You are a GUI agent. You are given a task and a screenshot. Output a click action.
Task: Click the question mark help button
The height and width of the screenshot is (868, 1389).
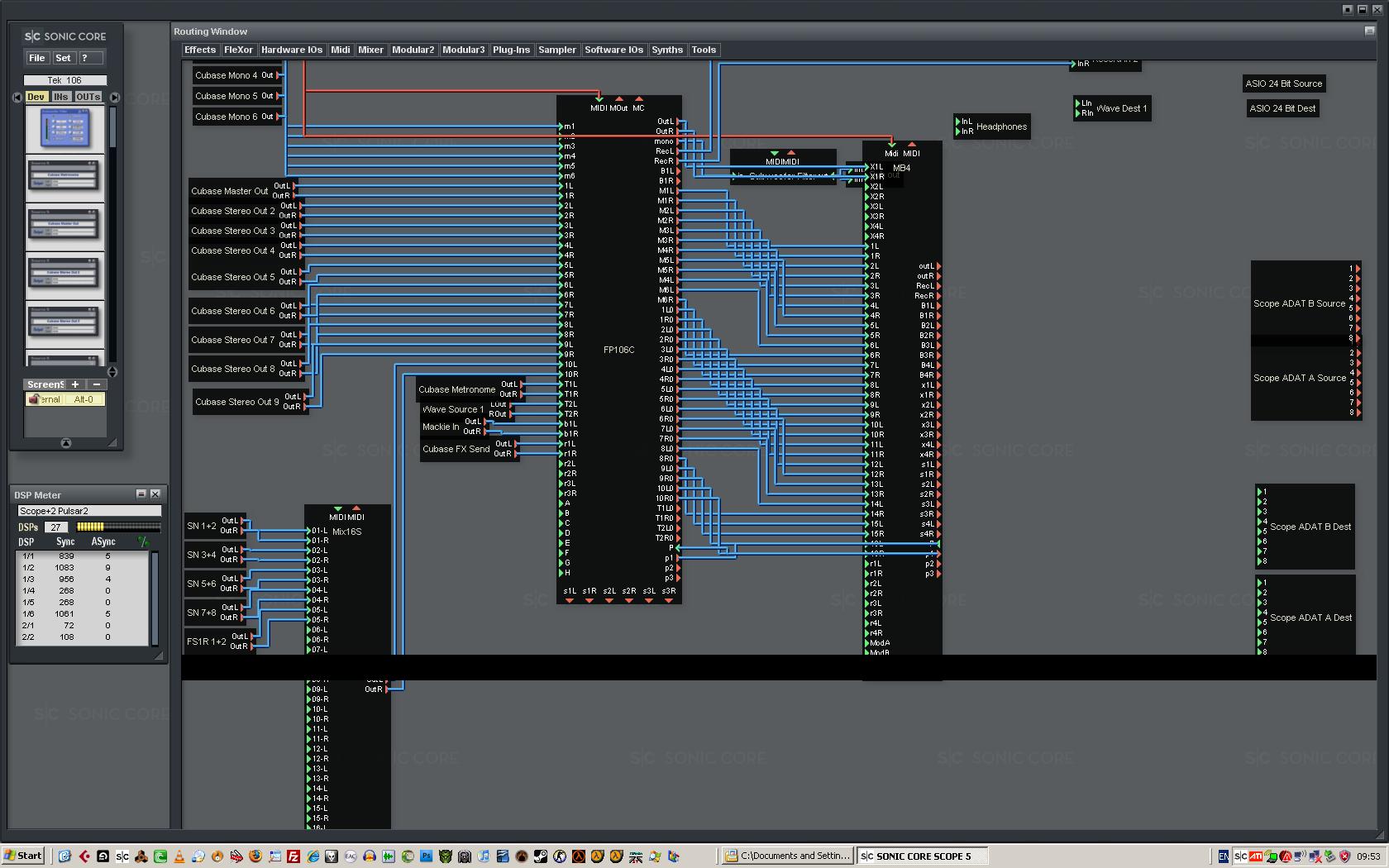tap(90, 58)
